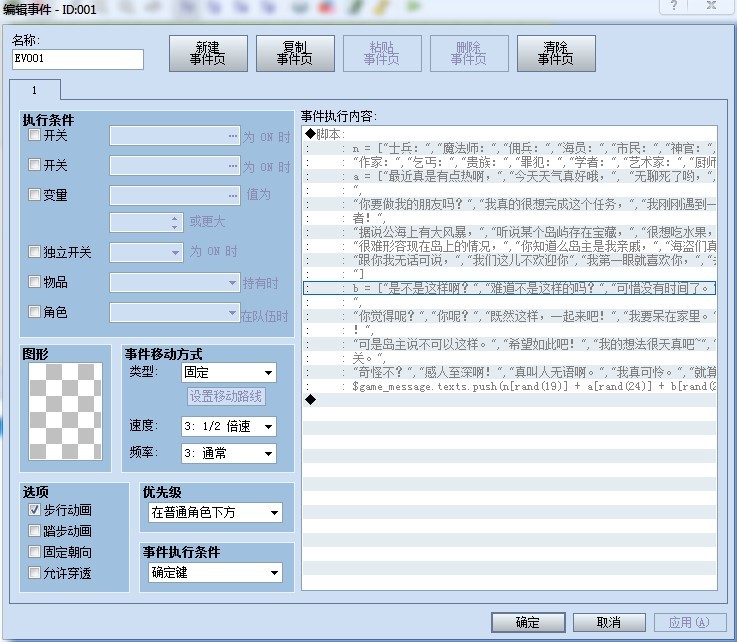
Task: Enable the second 开关 condition checkbox
Action: (34, 165)
